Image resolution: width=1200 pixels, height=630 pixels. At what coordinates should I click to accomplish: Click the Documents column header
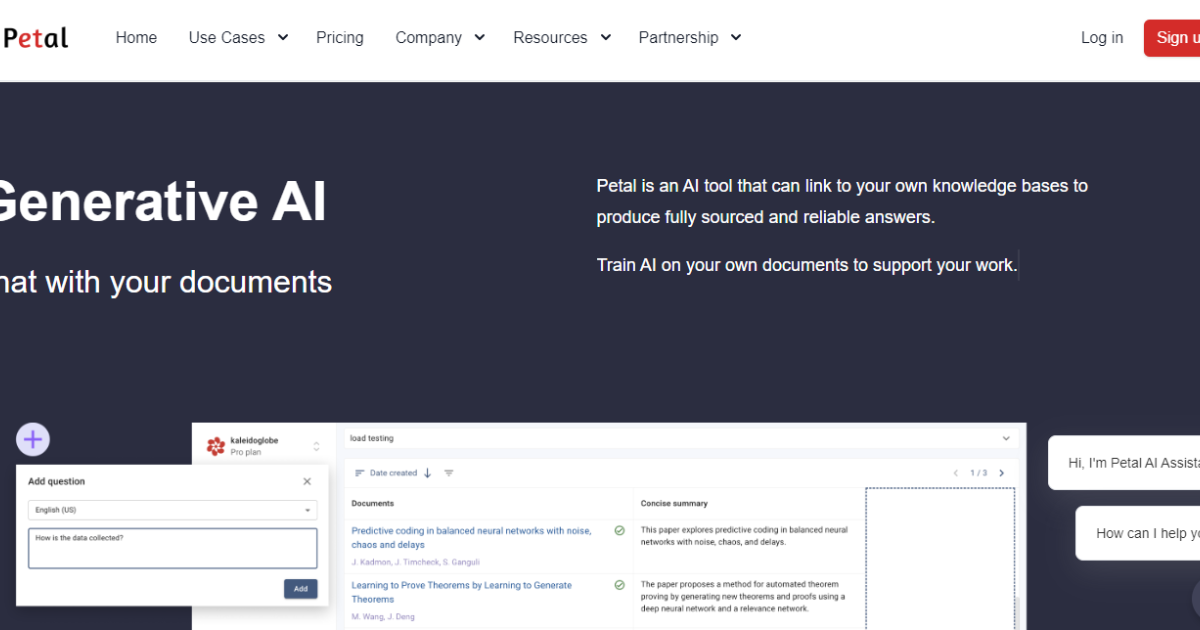[x=373, y=503]
